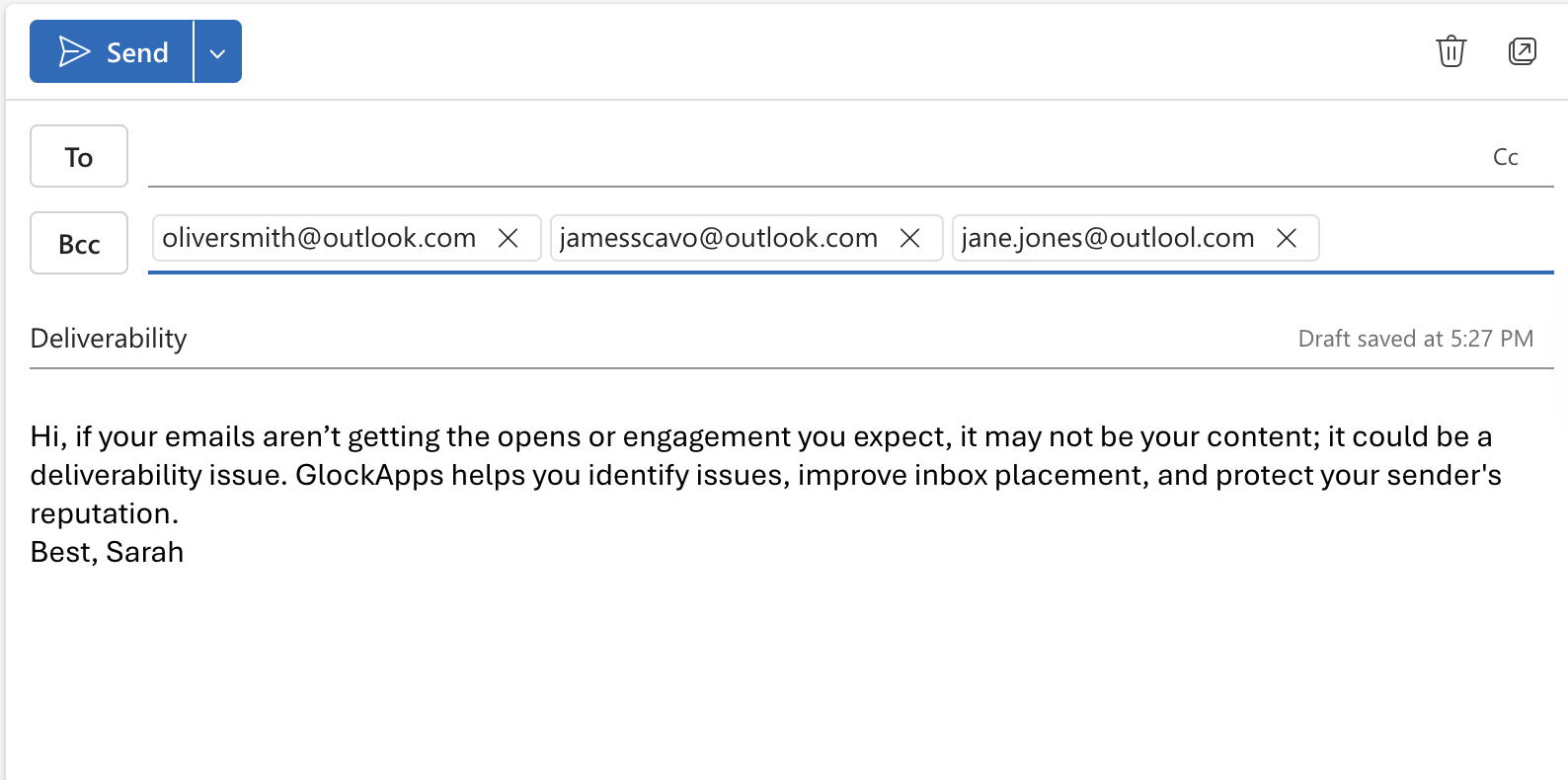
Task: Click the Deliverability subject field
Action: [x=592, y=339]
